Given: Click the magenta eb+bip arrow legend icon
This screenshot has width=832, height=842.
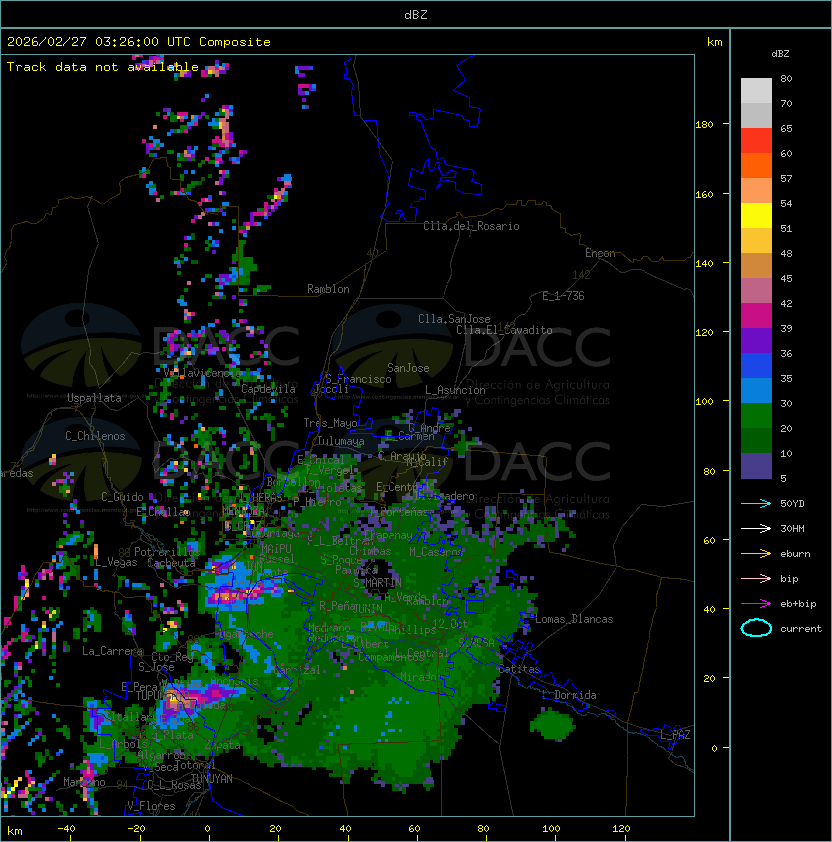Looking at the screenshot, I should 756,604.
